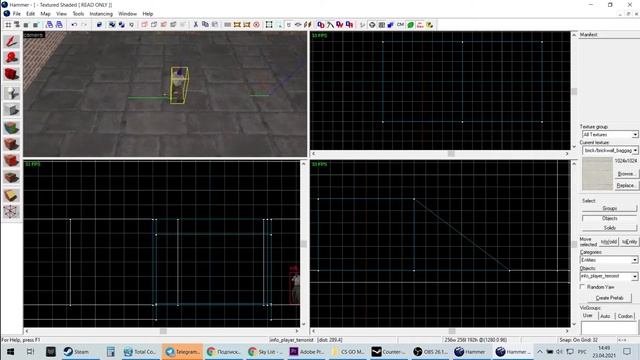This screenshot has width=640, height=360.
Task: Click the Create Prefab button
Action: (609, 298)
